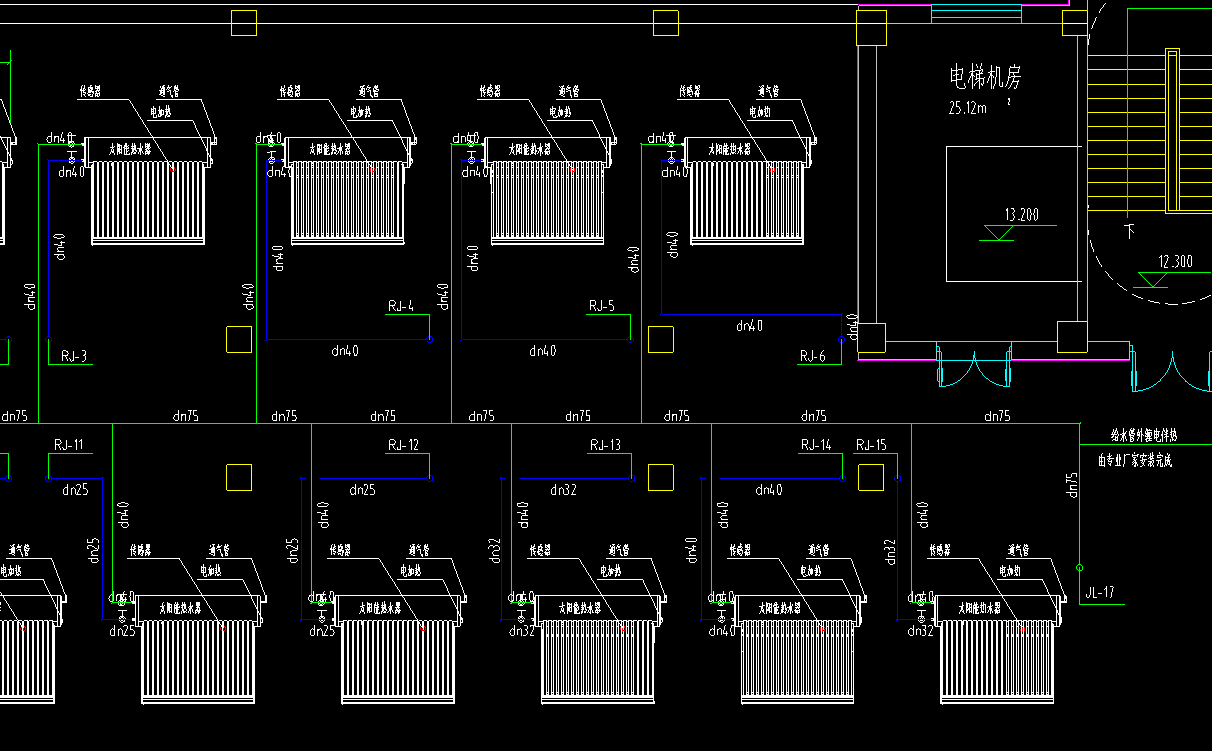Screen dimensions: 1212x751
Task: Click the 下 stair direction label
Action: 1129,232
